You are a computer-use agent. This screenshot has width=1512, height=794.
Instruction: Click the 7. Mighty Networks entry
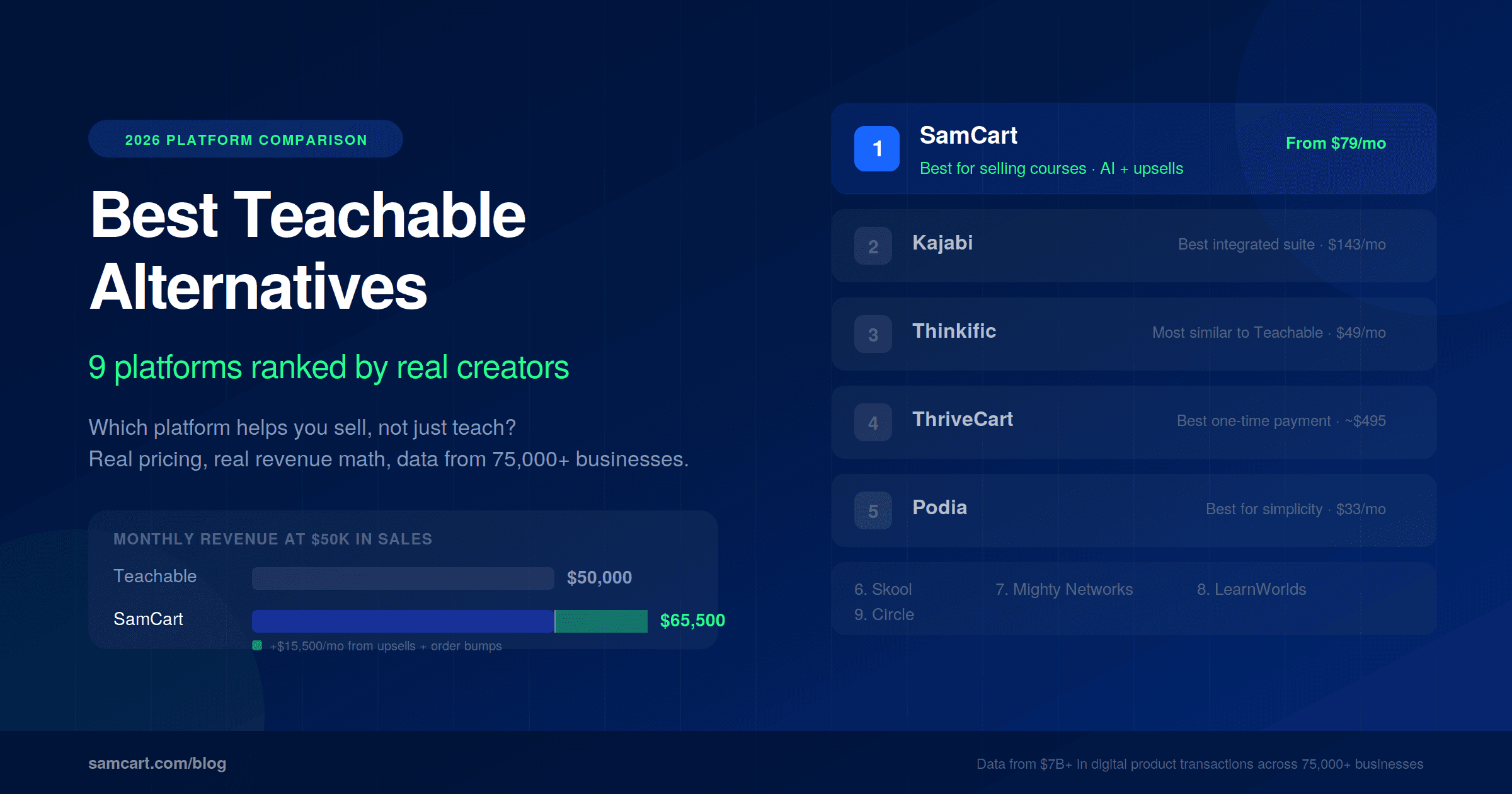click(1063, 589)
